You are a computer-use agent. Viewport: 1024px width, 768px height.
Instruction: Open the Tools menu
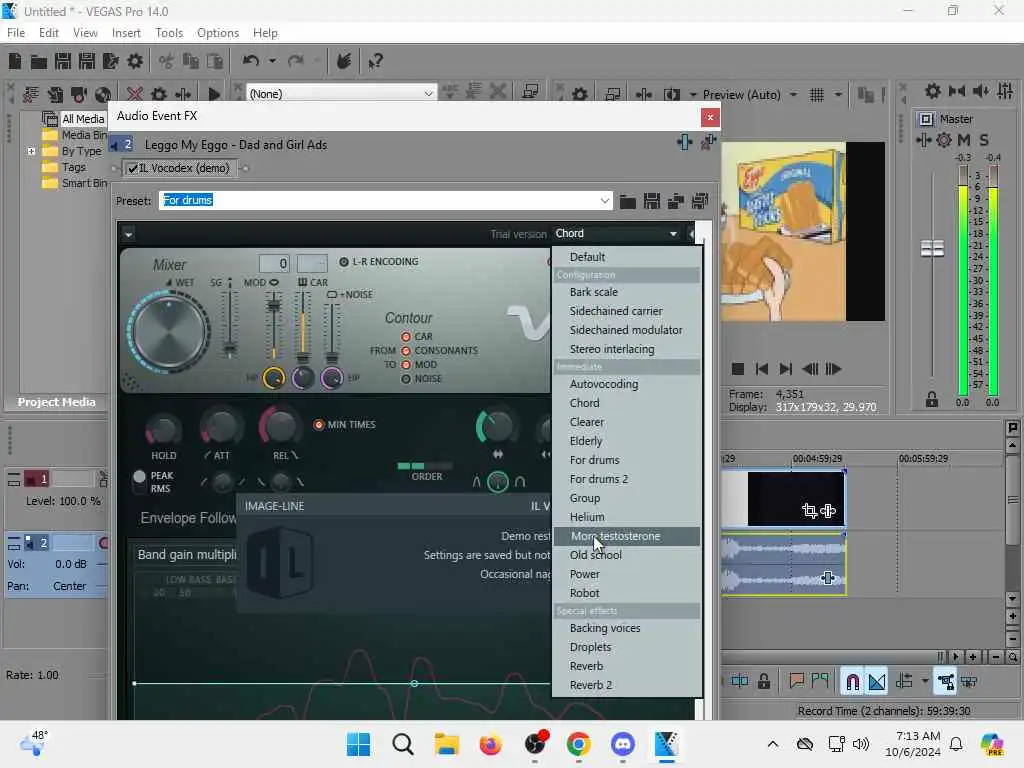[169, 33]
